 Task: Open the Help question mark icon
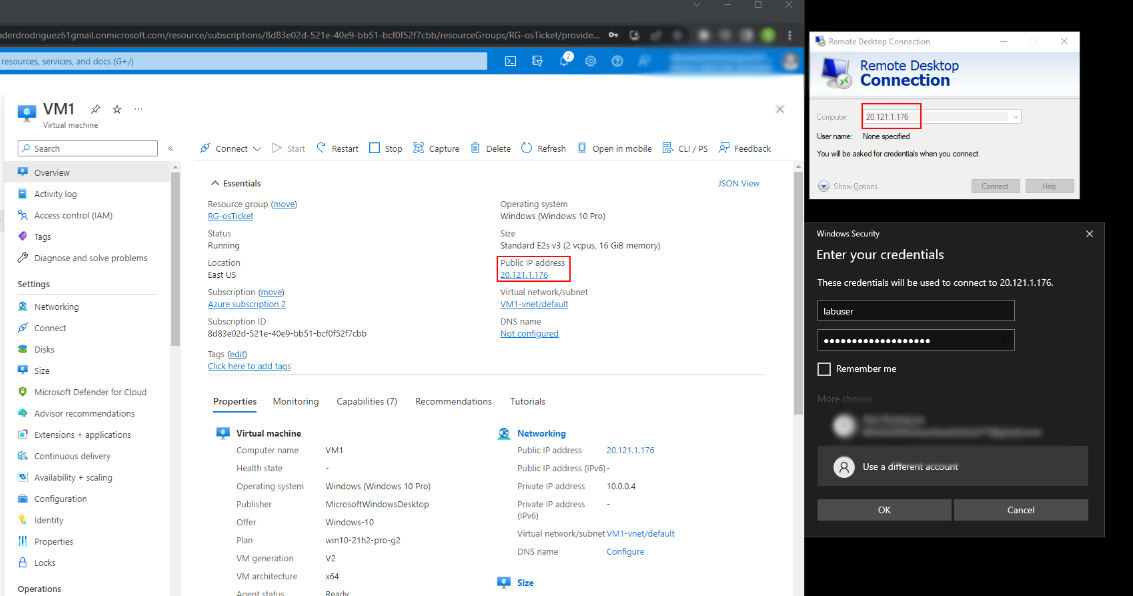click(617, 61)
